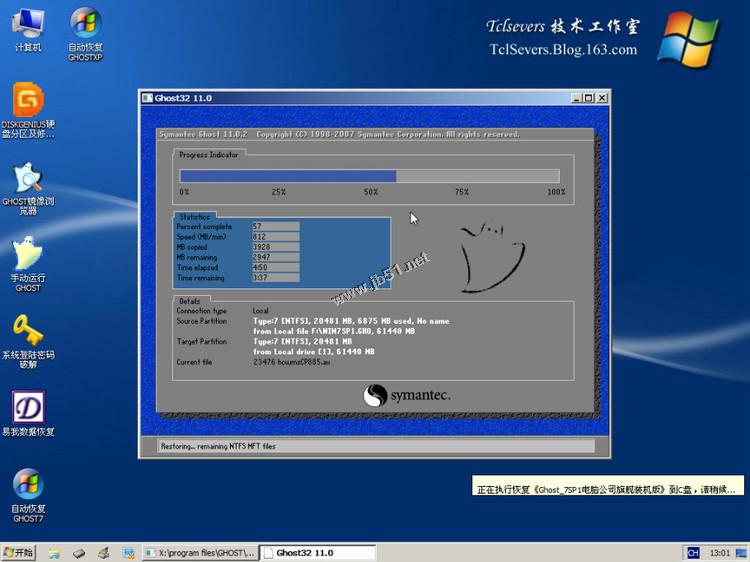Click the Time remaining value 3:37
The width and height of the screenshot is (750, 562).
click(x=276, y=278)
